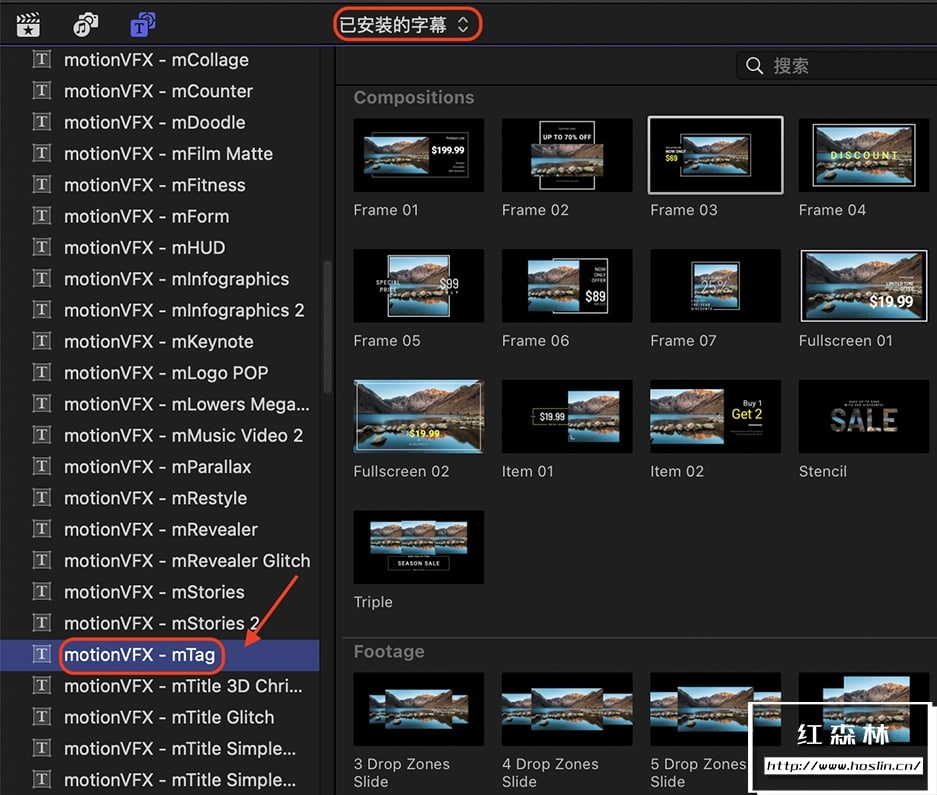Select motionVFX - mForm category
Screen dimensions: 937x795
point(160,216)
